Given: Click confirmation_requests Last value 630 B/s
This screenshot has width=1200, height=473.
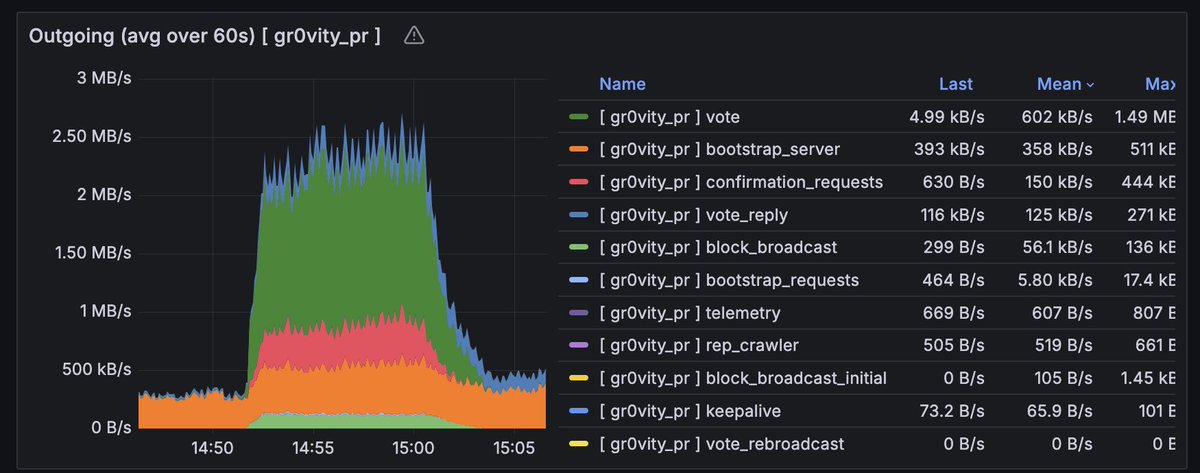Looking at the screenshot, I should click(954, 182).
